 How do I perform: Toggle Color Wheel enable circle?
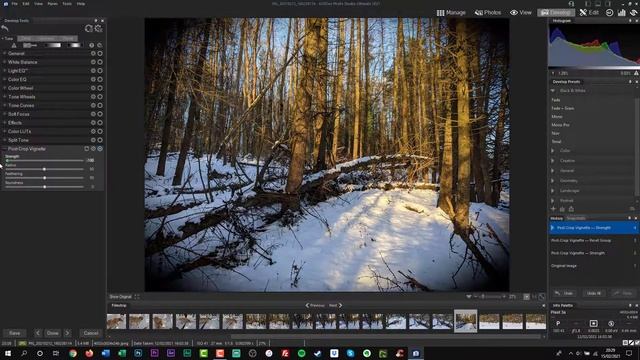[x=100, y=88]
